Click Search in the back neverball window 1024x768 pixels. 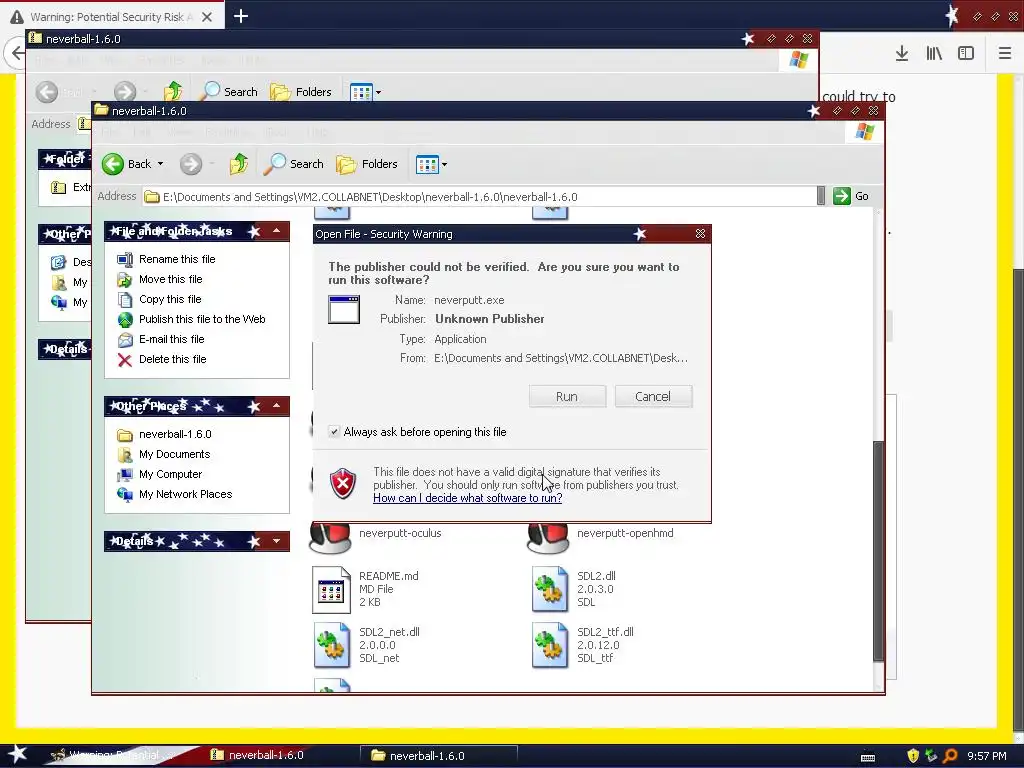tap(229, 92)
